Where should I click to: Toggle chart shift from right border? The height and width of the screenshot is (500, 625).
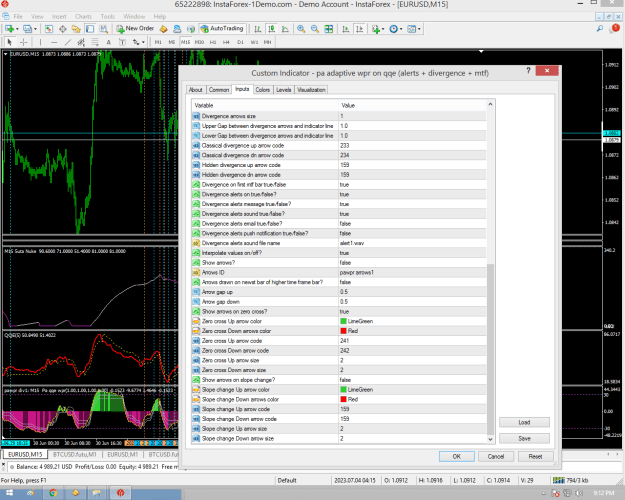coord(359,29)
